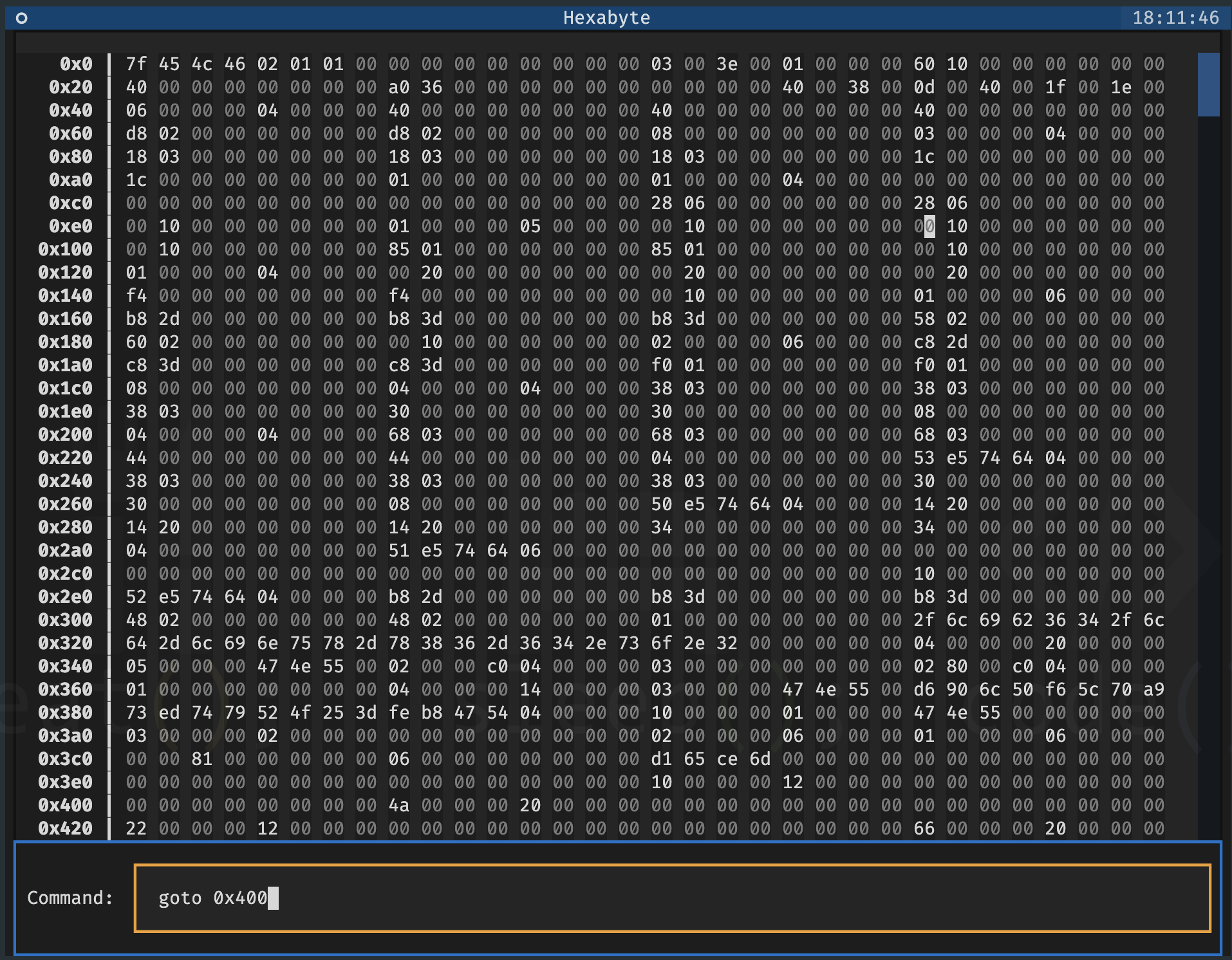Click the Command: label
This screenshot has height=960, width=1232.
(70, 898)
